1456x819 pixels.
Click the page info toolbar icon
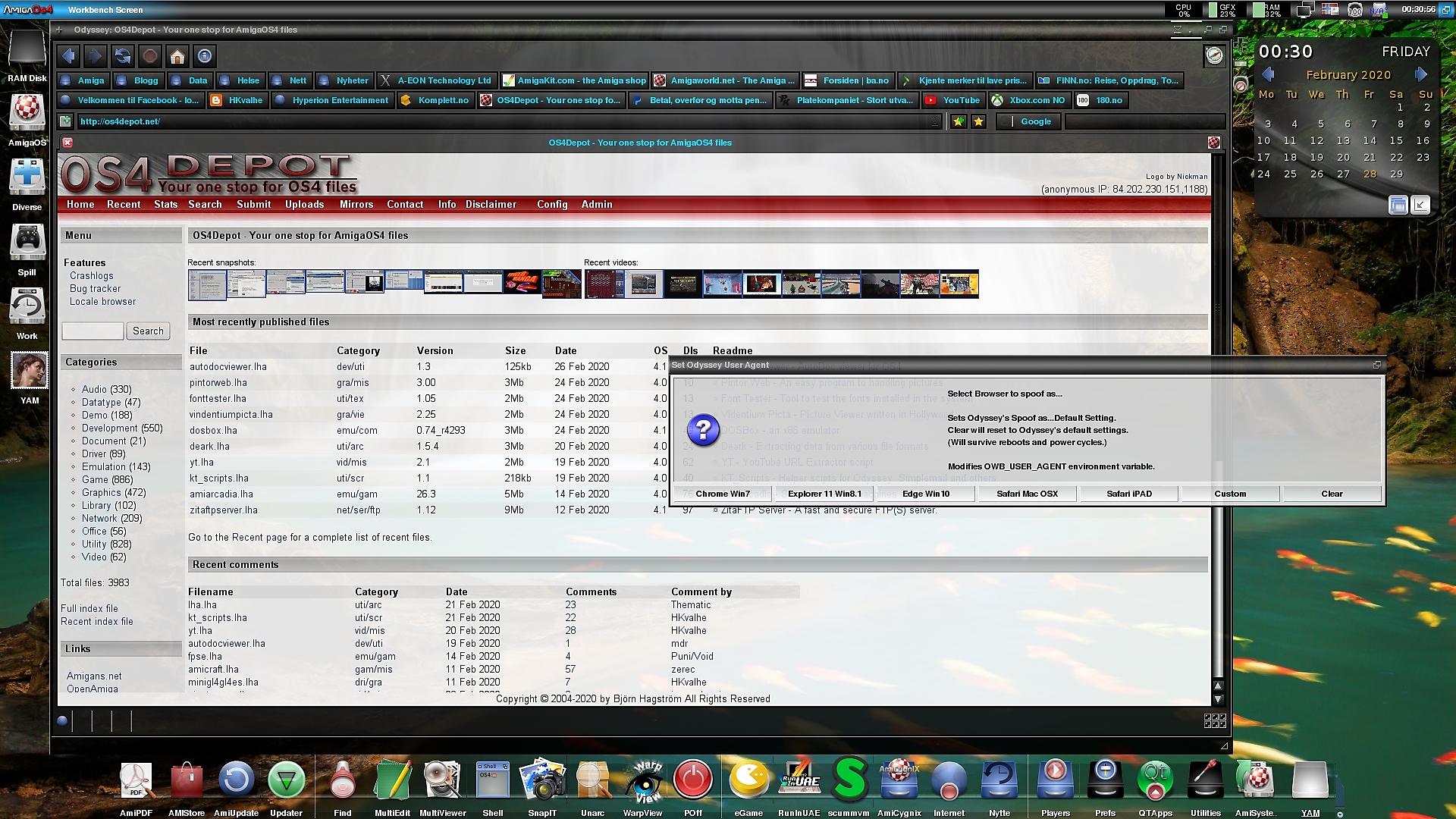click(204, 56)
